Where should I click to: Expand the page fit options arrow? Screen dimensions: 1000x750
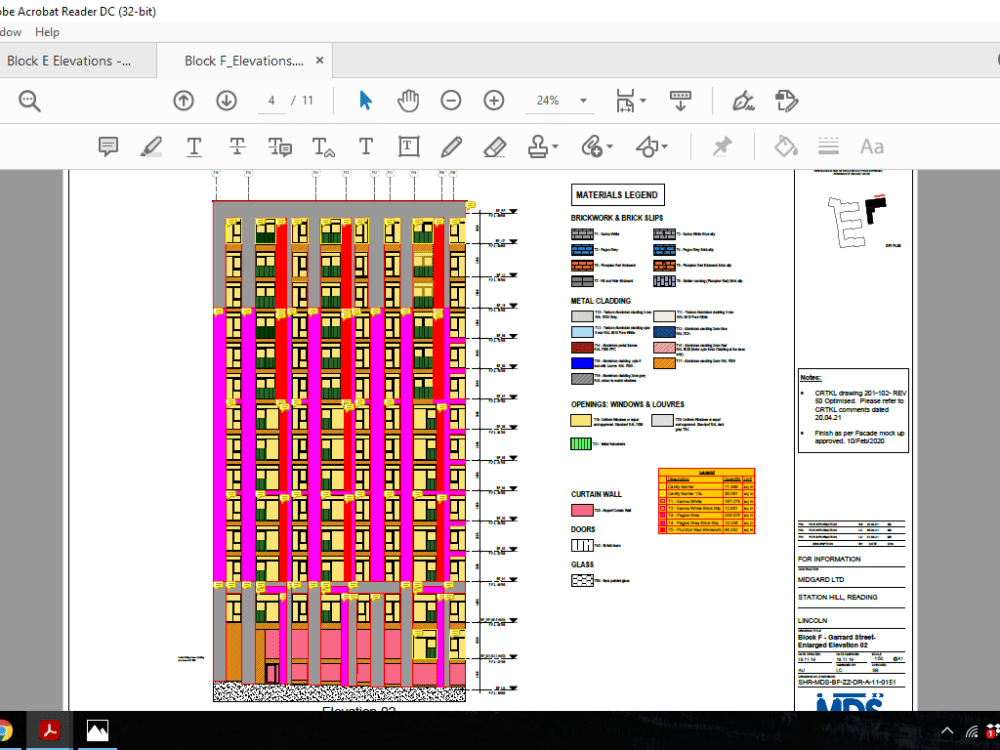(x=643, y=101)
